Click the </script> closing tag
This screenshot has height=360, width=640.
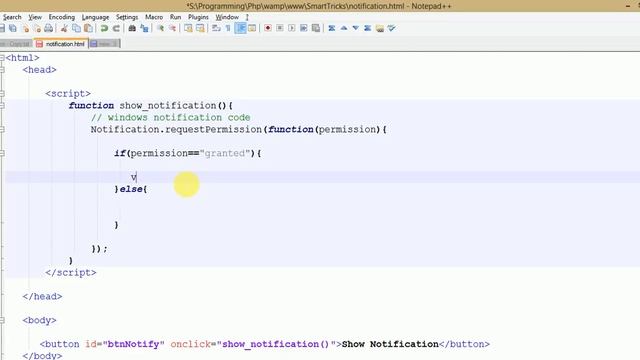tap(71, 273)
